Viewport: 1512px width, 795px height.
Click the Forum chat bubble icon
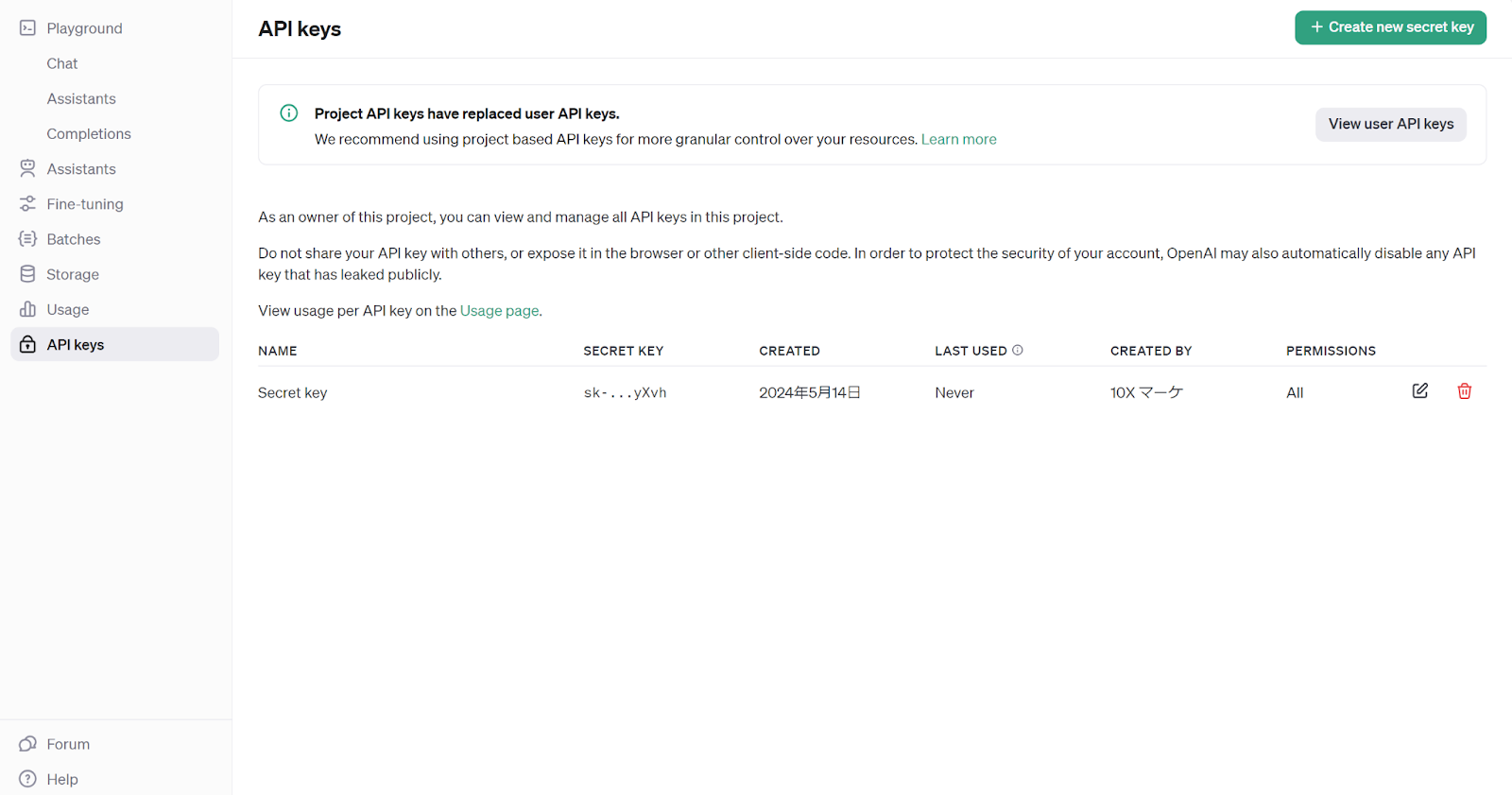click(28, 744)
